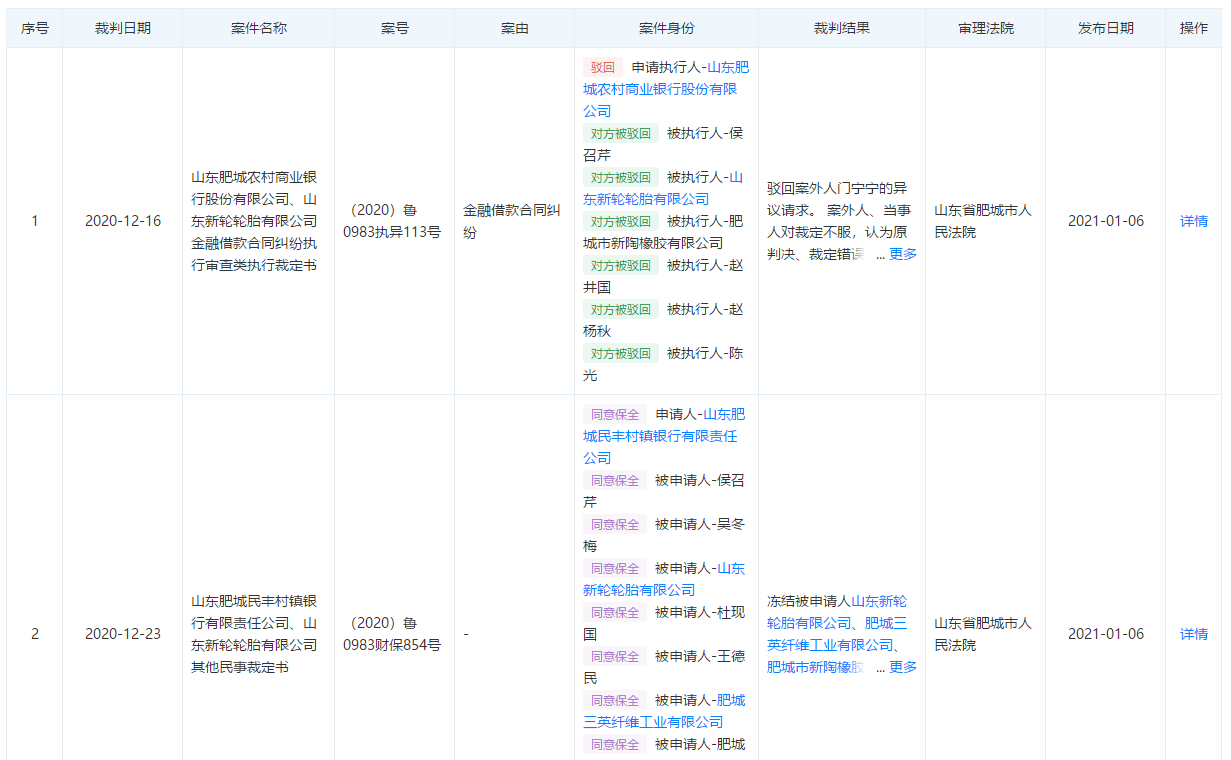The image size is (1231, 760).
Task: Open 肥城三英纤维工业有限公司 link in the 裁判结果 column
Action: pos(836,634)
